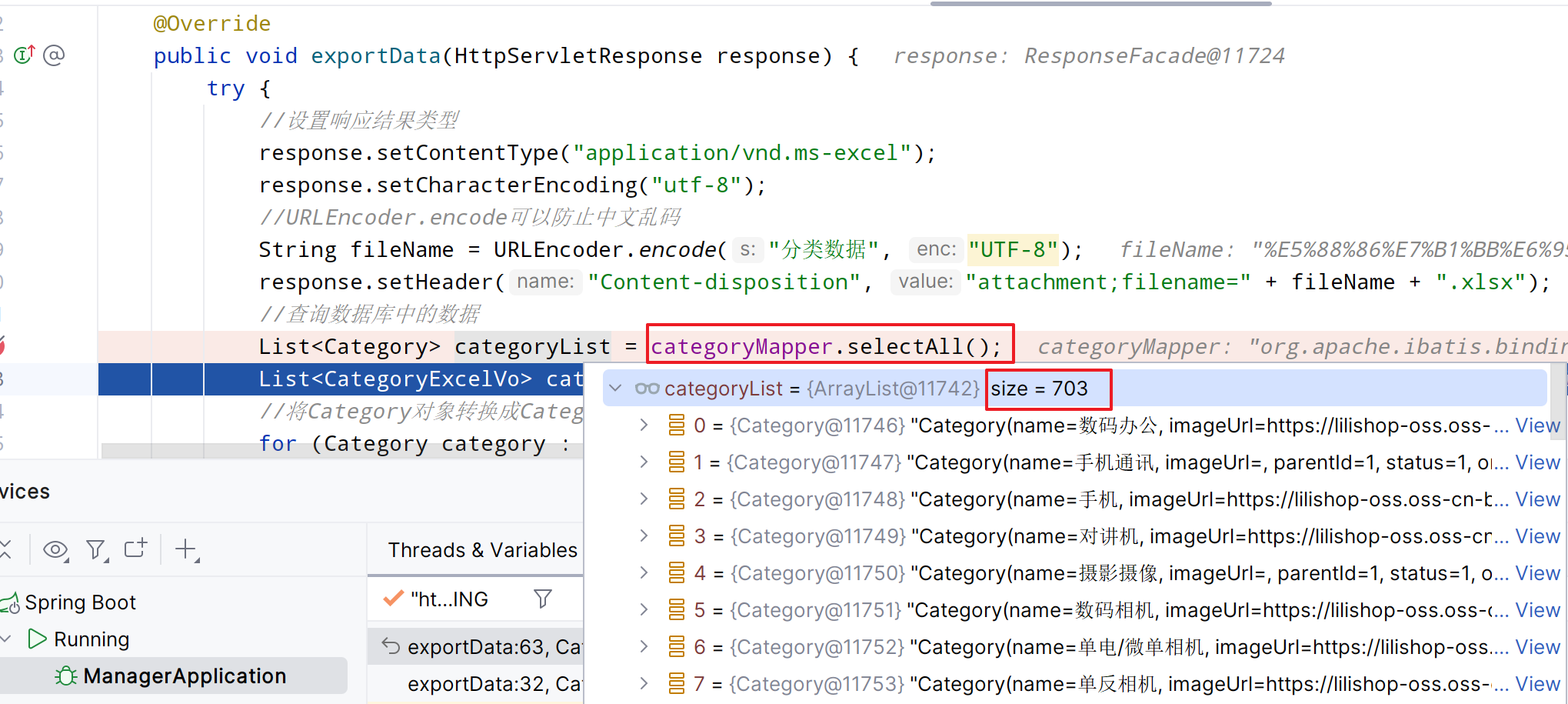Click the horizontal scrollbar thumb at top
1568x704 pixels.
pos(1100,3)
